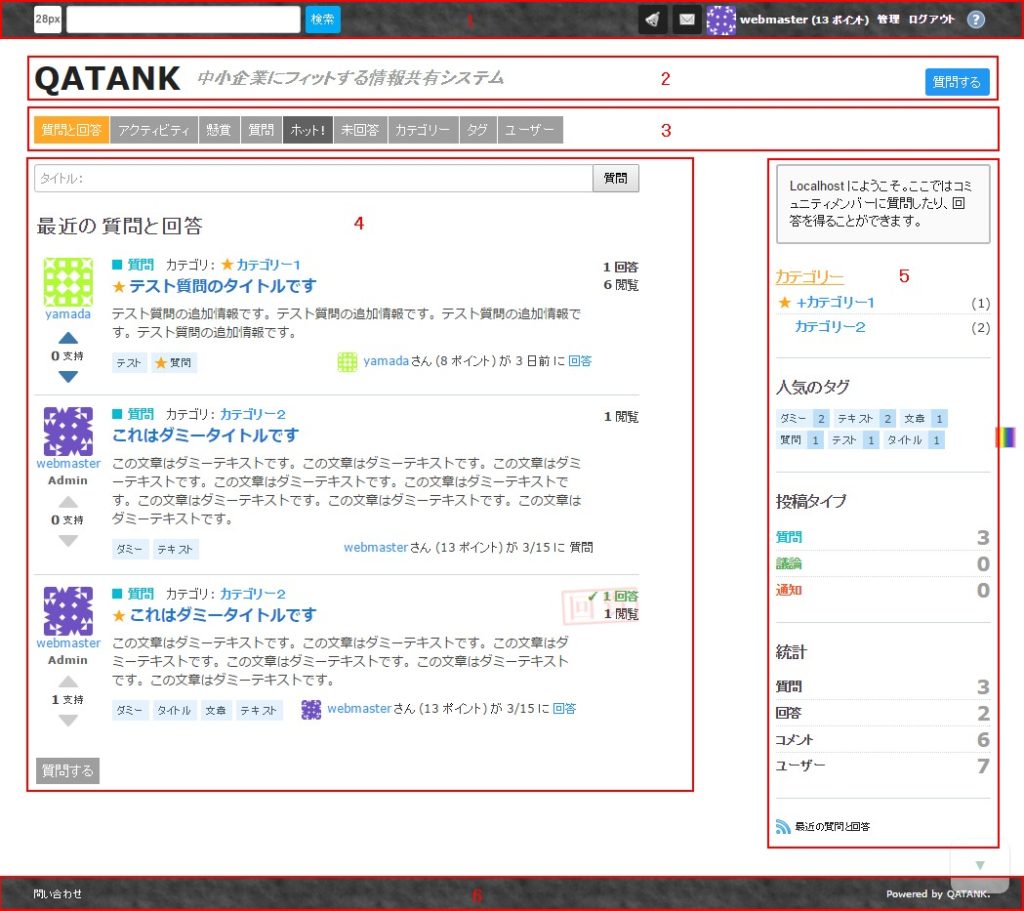1024x911 pixels.
Task: Click the gray 質問する button below the list
Action: click(67, 771)
